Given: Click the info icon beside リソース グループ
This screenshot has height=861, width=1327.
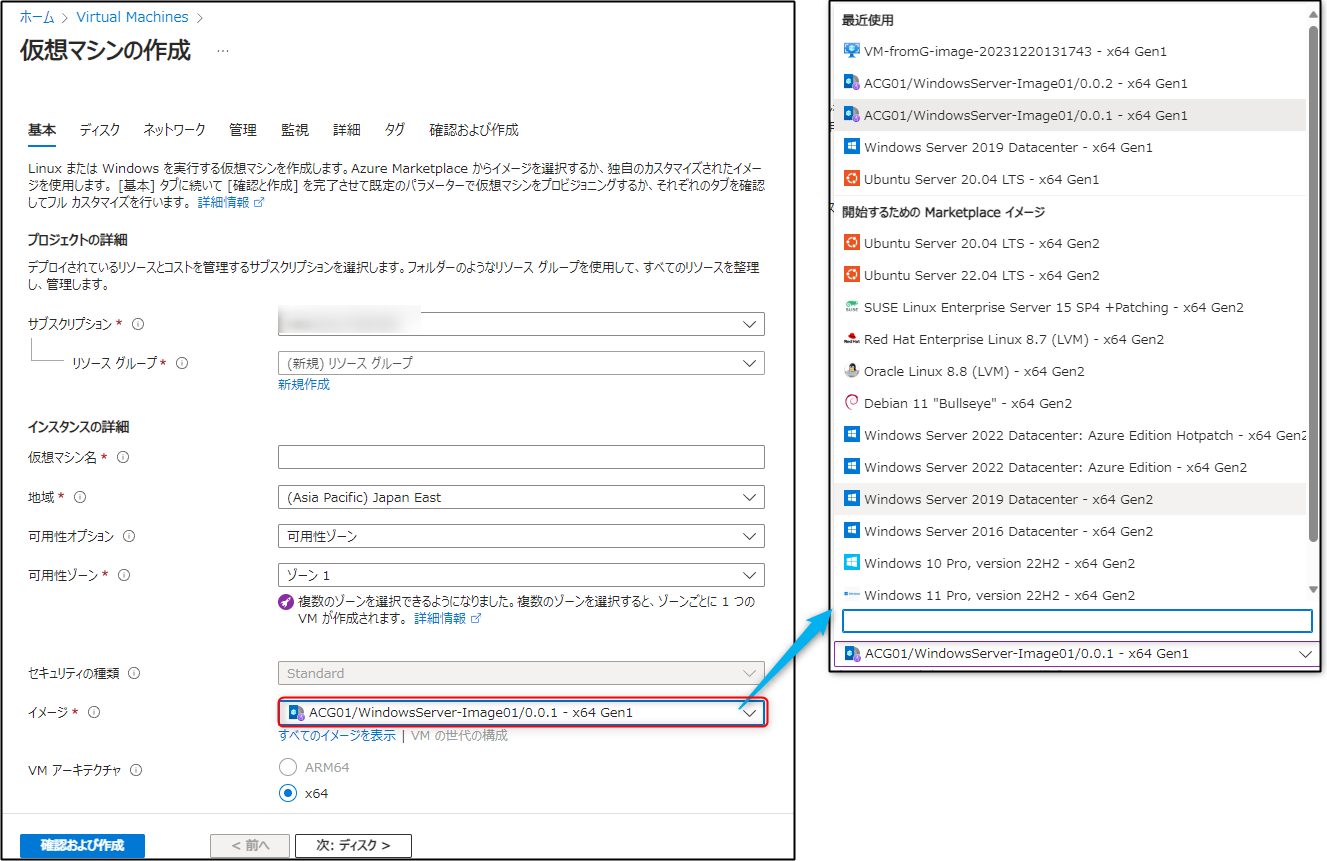Looking at the screenshot, I should pyautogui.click(x=182, y=363).
